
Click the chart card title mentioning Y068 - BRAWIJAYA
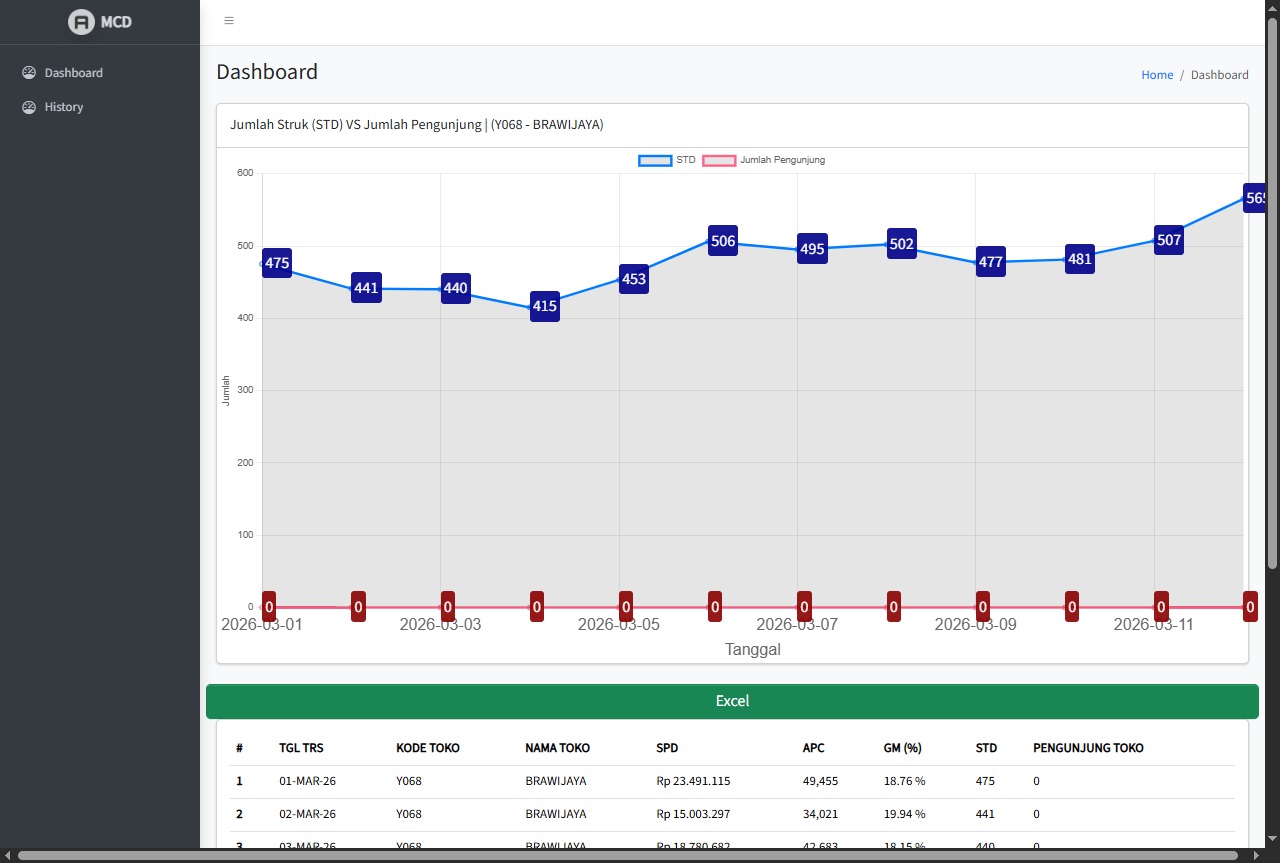417,125
